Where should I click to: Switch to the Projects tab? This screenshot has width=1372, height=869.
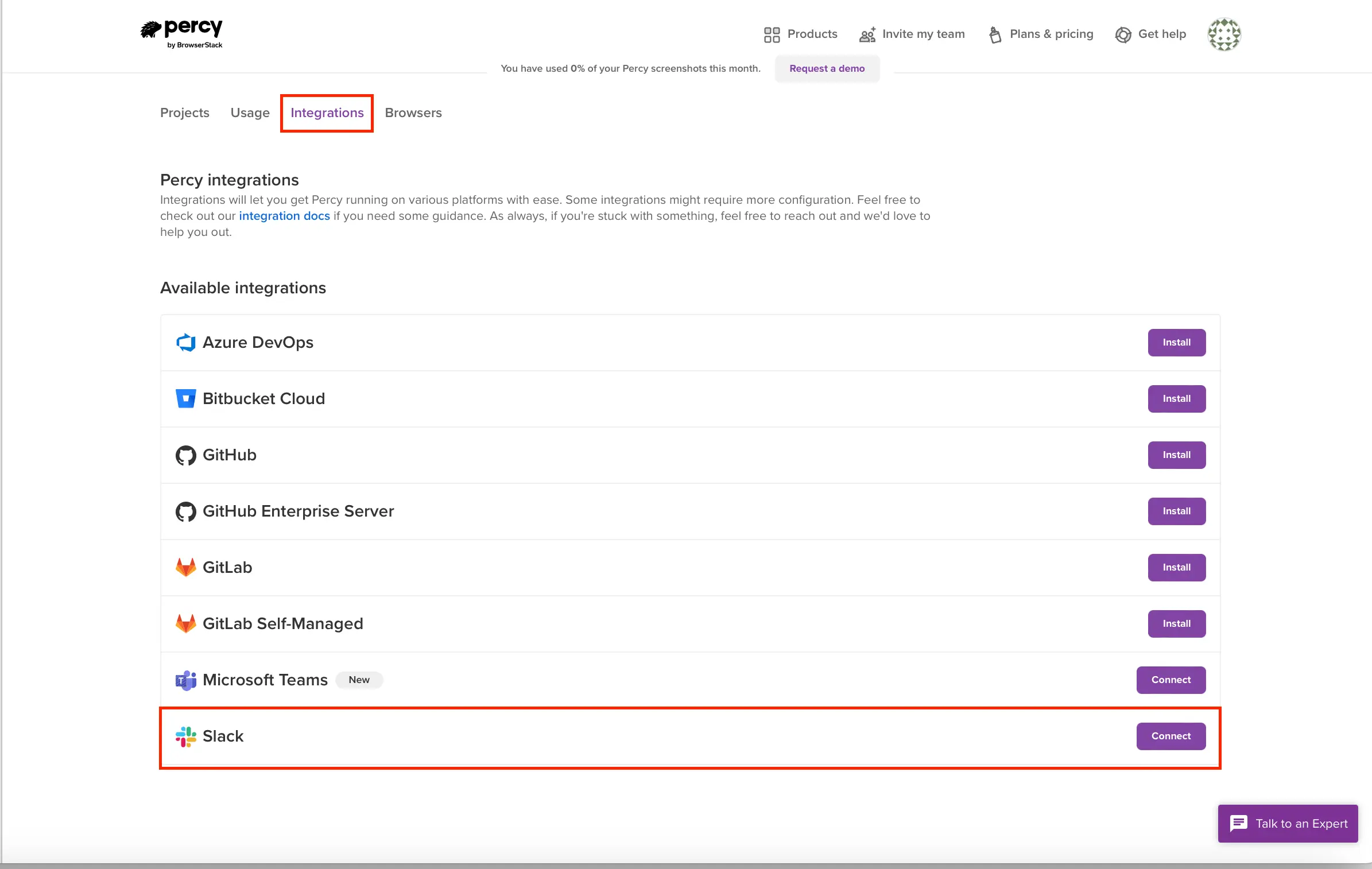[x=184, y=113]
